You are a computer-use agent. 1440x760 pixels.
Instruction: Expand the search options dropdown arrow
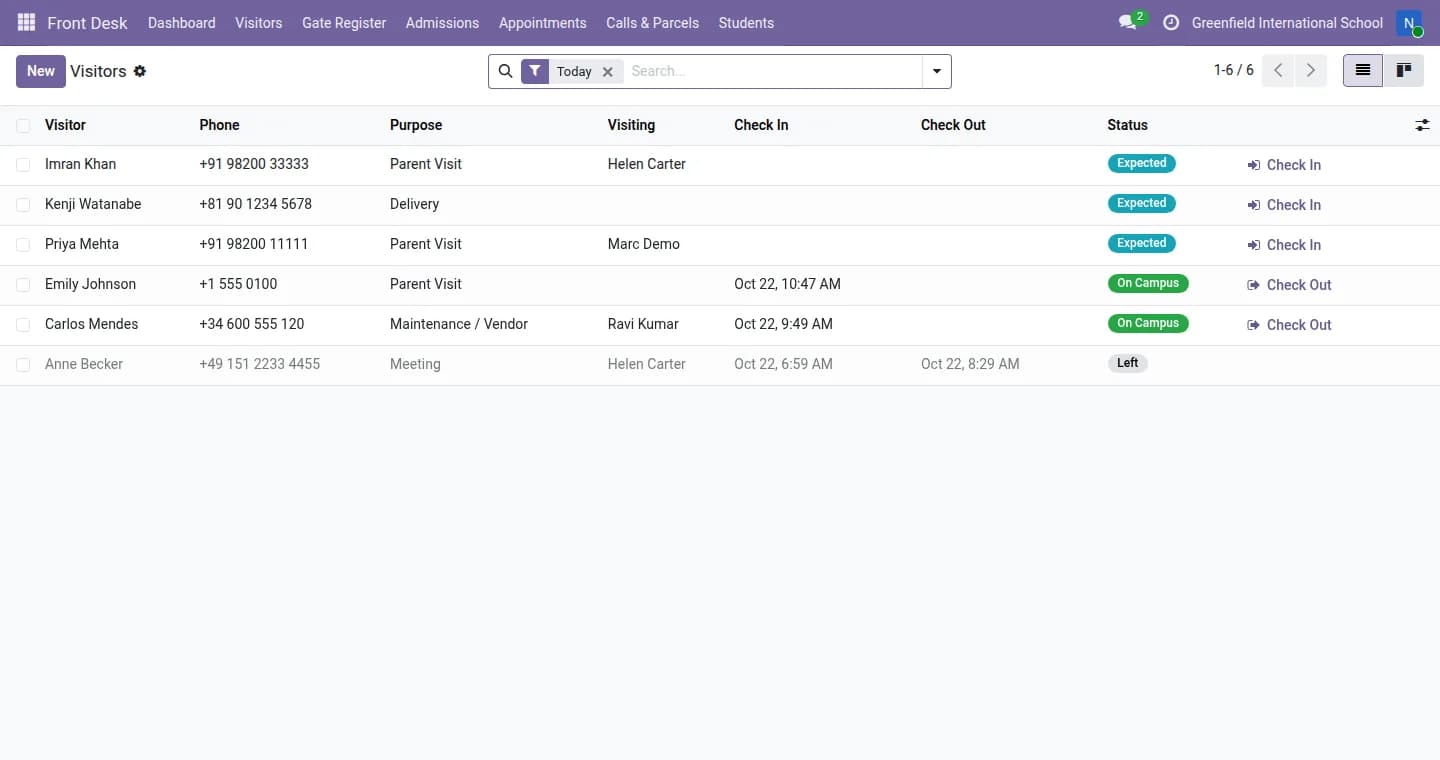click(937, 71)
